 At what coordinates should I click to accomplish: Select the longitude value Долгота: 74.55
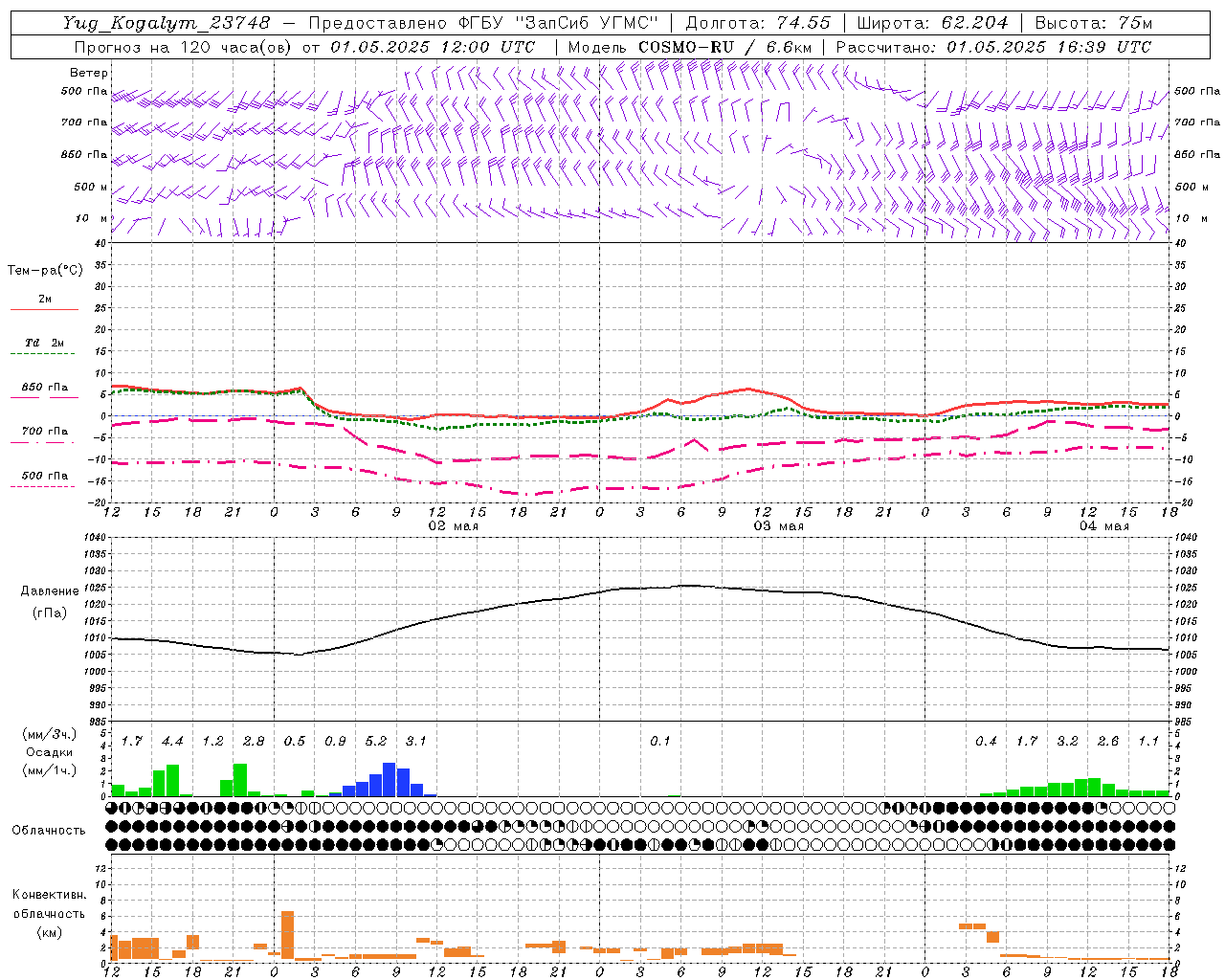click(x=758, y=23)
